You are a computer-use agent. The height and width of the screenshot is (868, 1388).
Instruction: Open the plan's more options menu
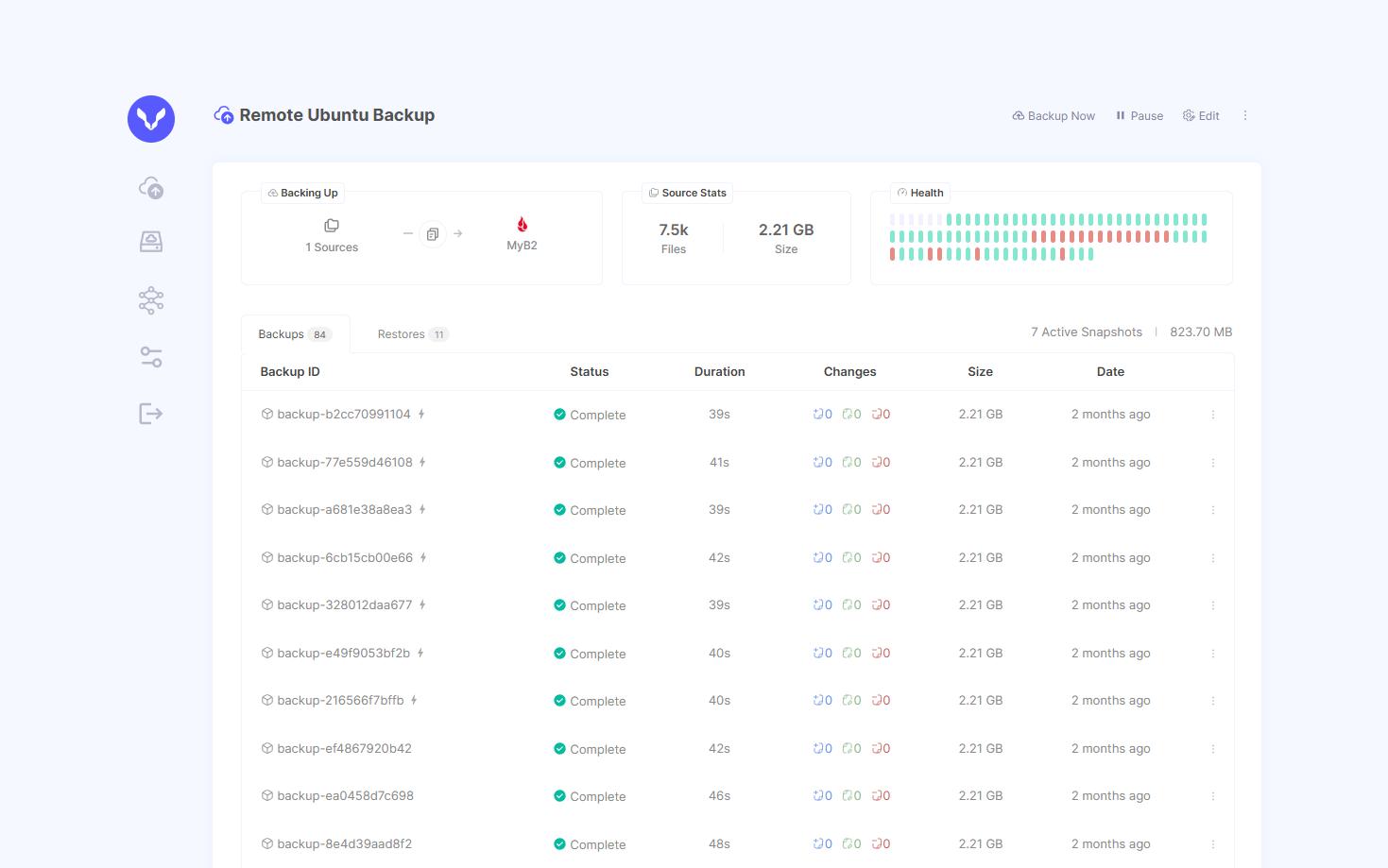click(x=1245, y=115)
